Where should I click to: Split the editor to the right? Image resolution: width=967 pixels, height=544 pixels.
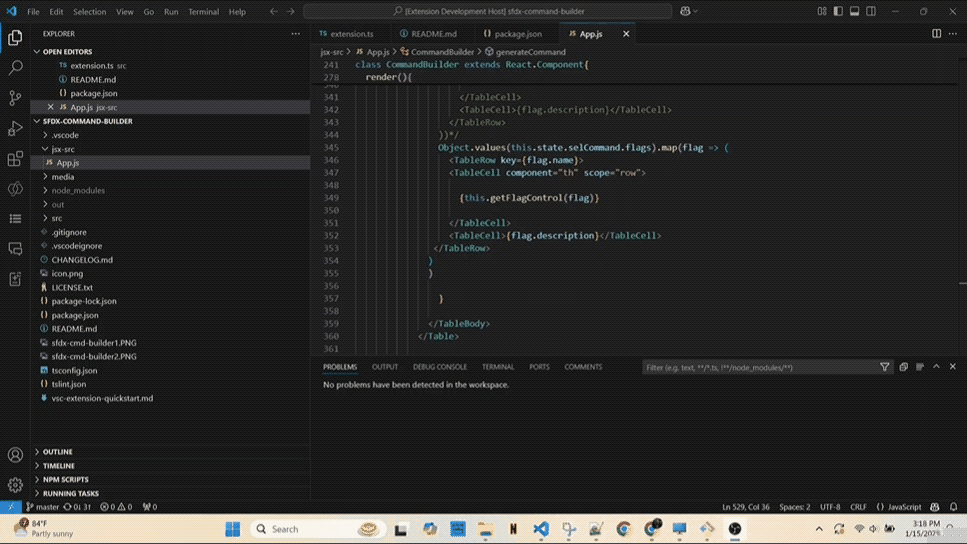tap(936, 34)
